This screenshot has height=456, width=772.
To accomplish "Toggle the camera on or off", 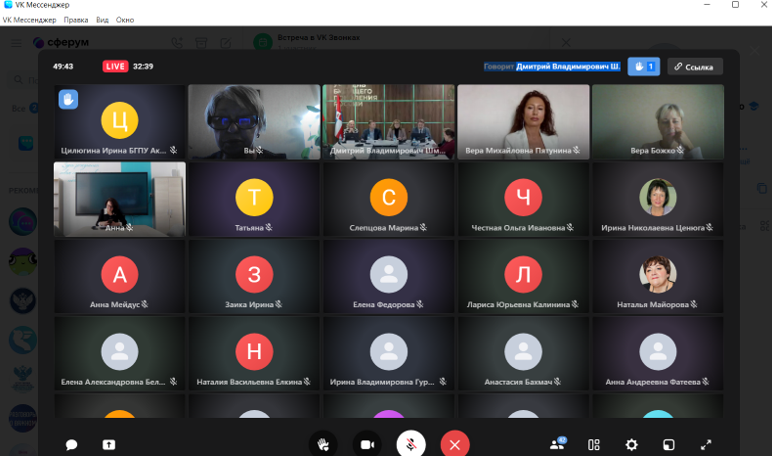I will pos(367,444).
